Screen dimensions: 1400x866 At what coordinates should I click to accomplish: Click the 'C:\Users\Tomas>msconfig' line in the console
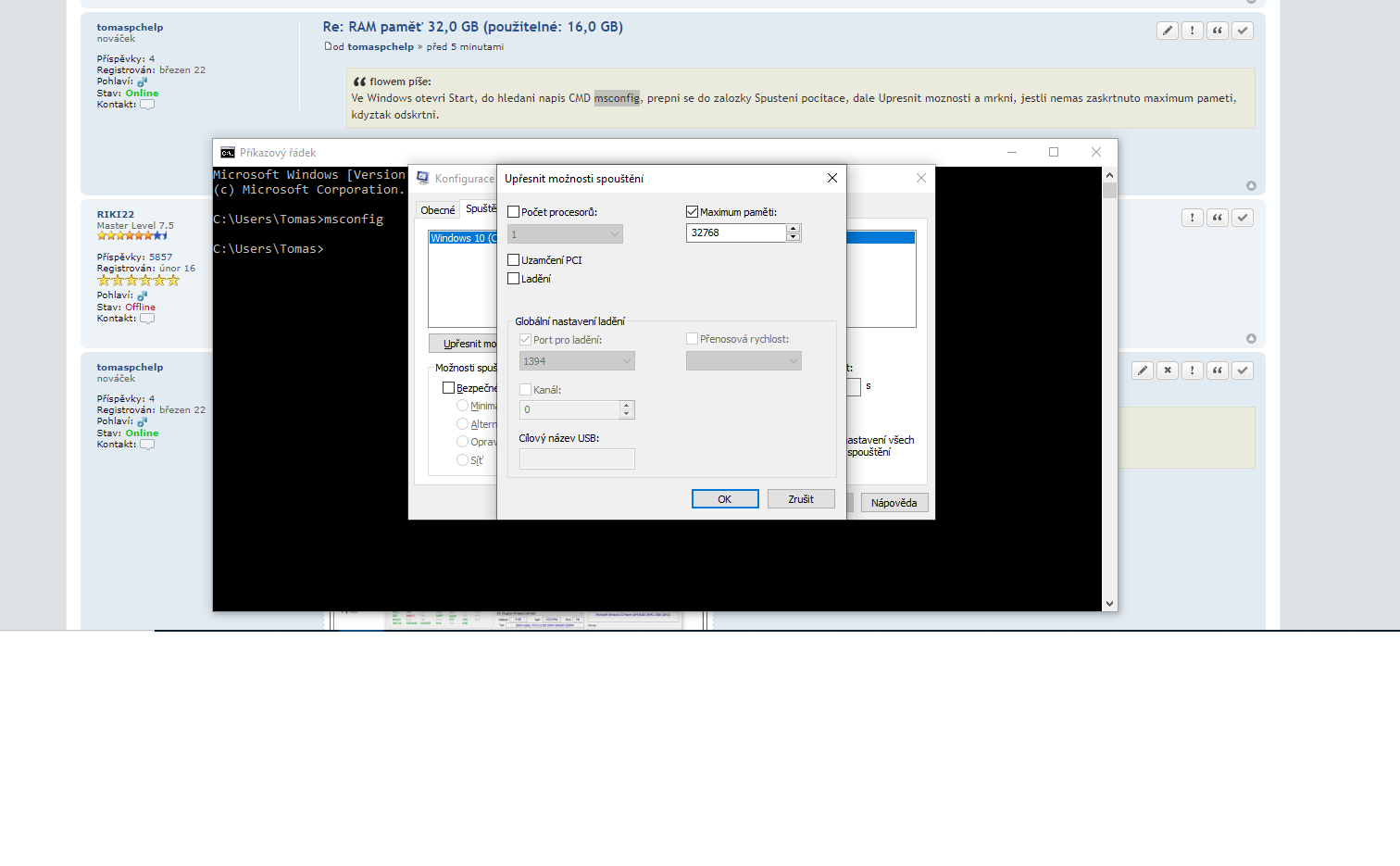pyautogui.click(x=298, y=220)
